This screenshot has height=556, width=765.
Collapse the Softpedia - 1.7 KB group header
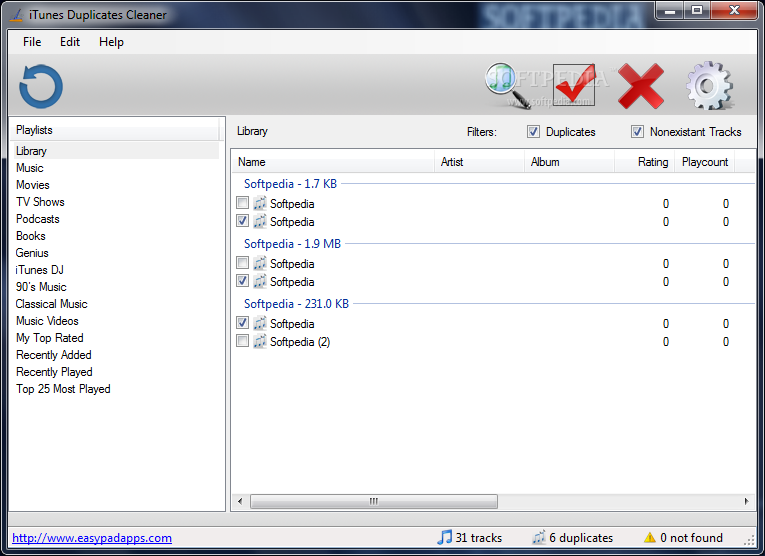(x=290, y=184)
